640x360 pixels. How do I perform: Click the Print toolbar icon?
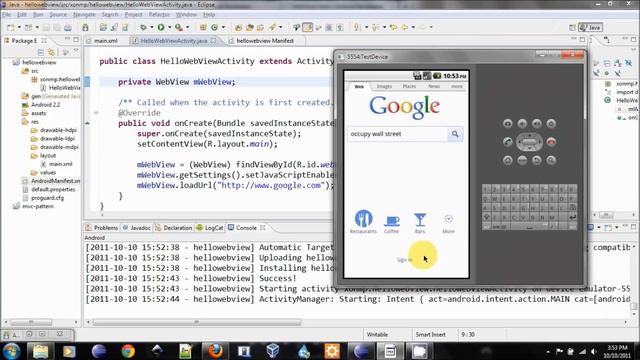tap(68, 27)
